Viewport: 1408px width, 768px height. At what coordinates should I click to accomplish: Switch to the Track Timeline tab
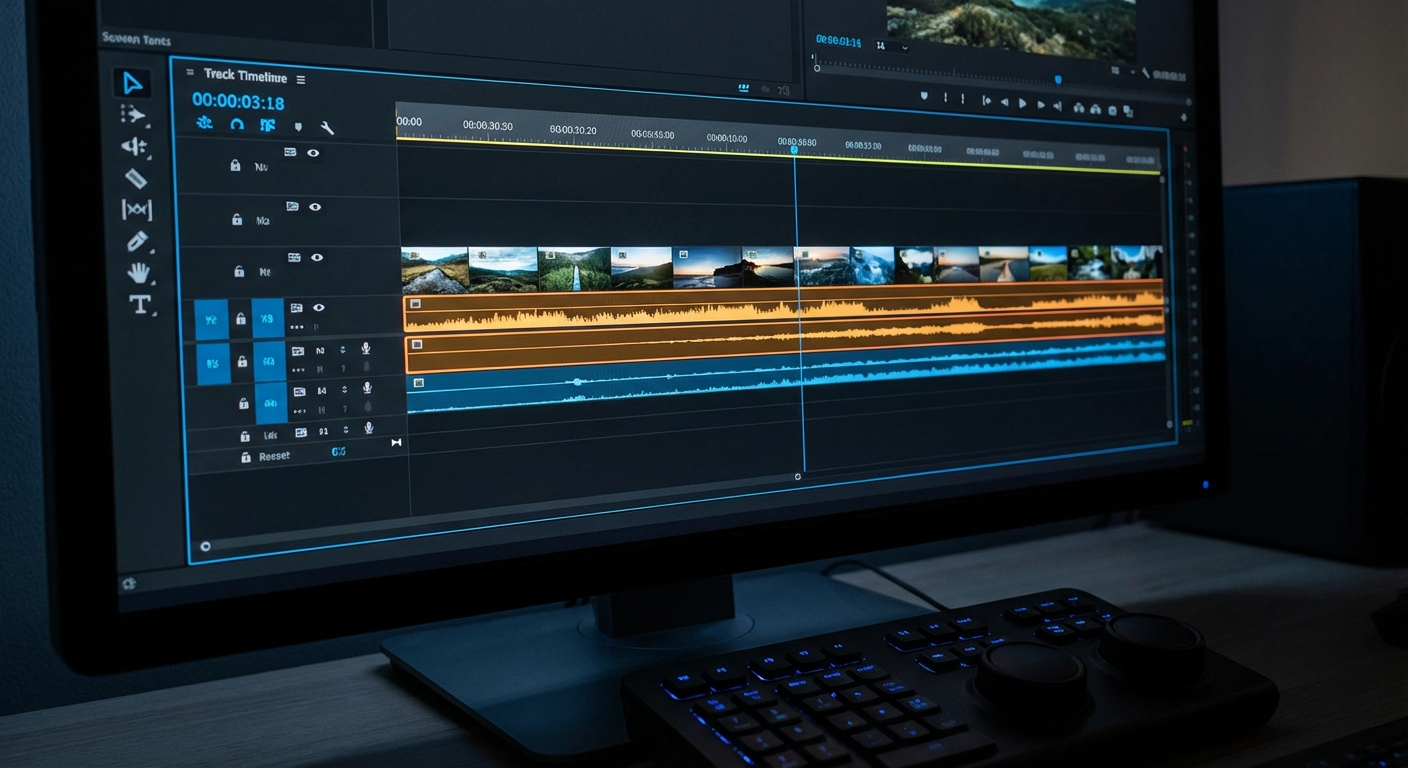246,76
